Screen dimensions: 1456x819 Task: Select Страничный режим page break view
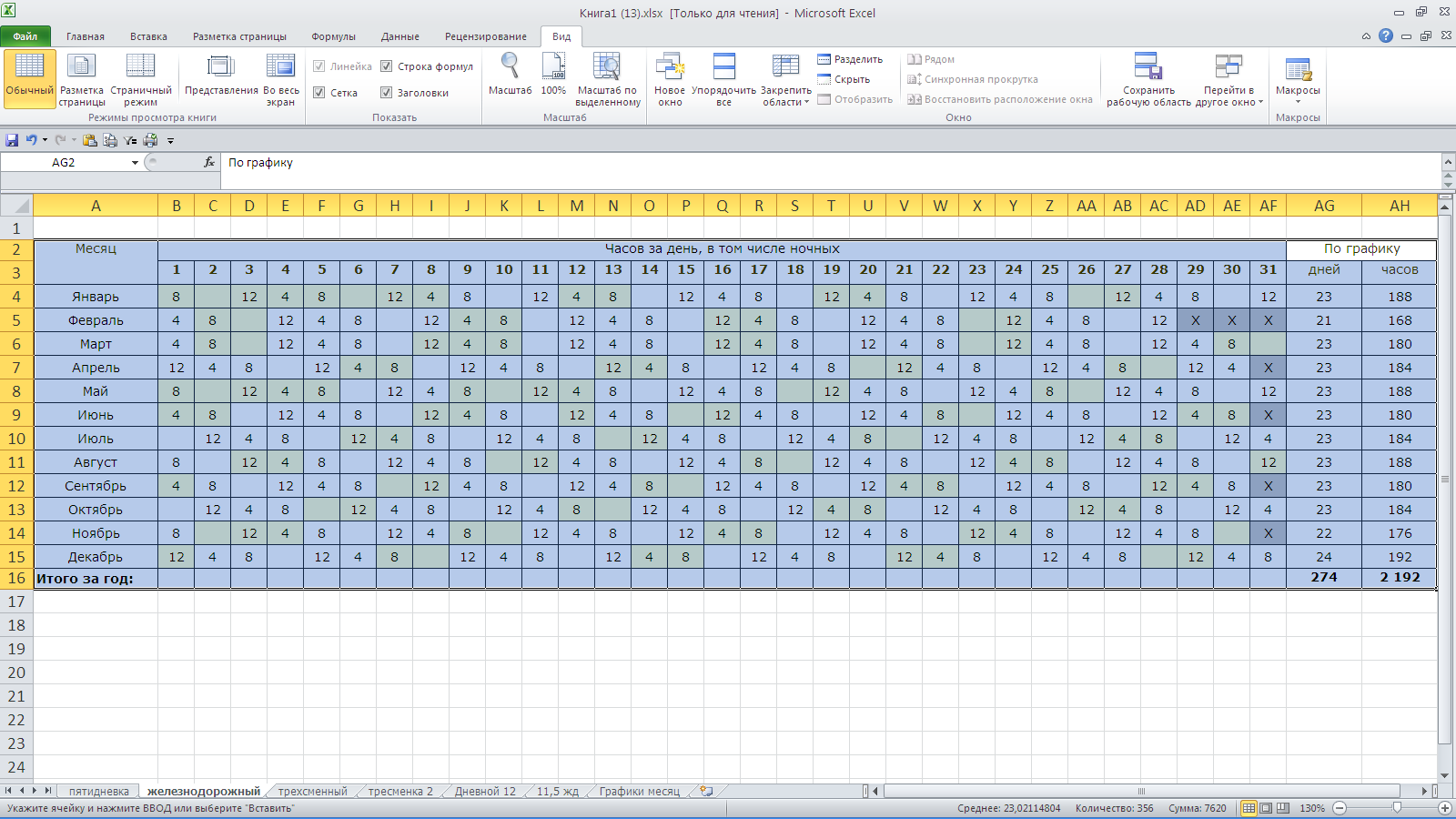(141, 78)
